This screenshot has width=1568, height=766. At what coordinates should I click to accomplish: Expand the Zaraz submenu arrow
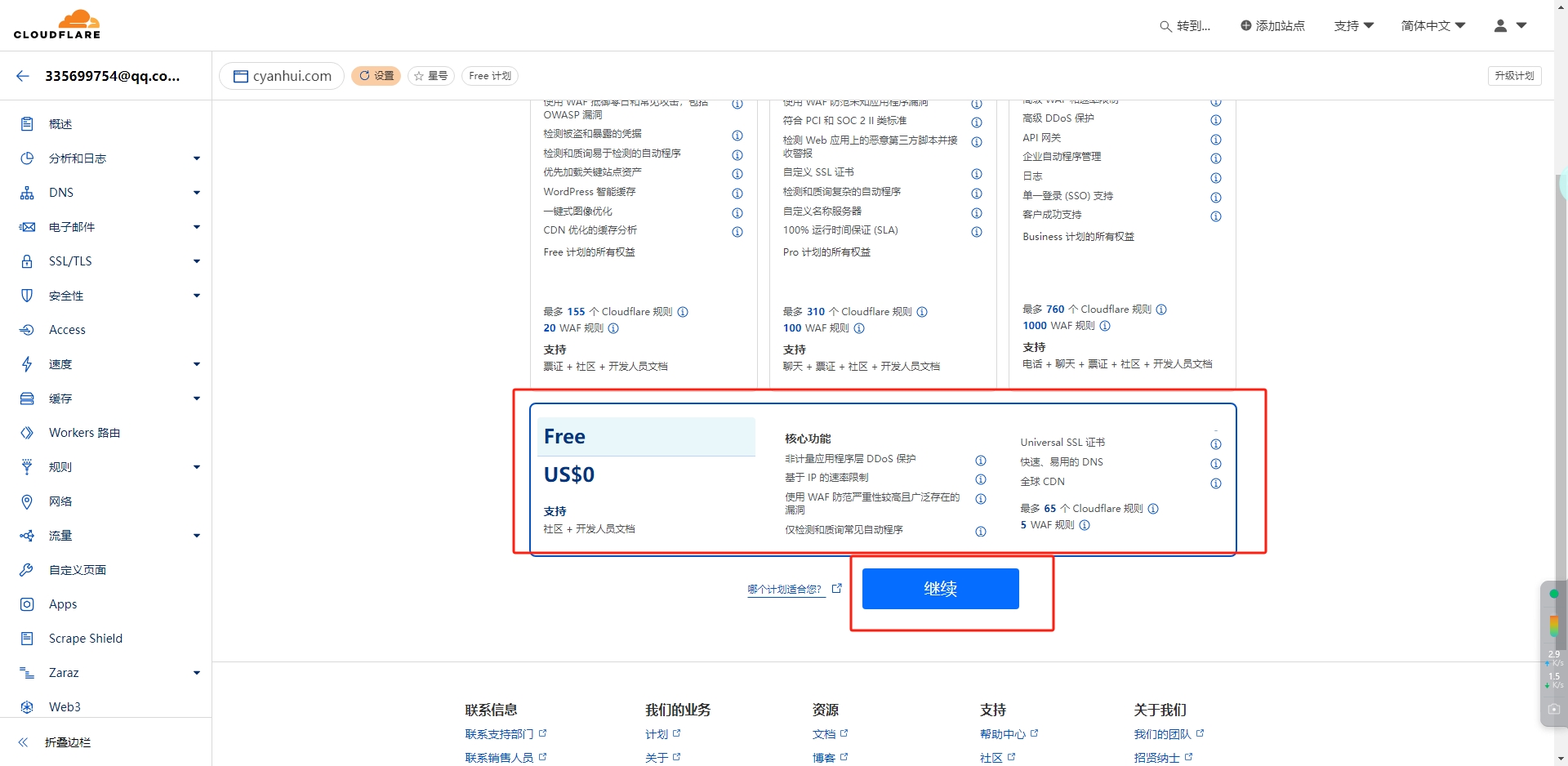tap(197, 673)
